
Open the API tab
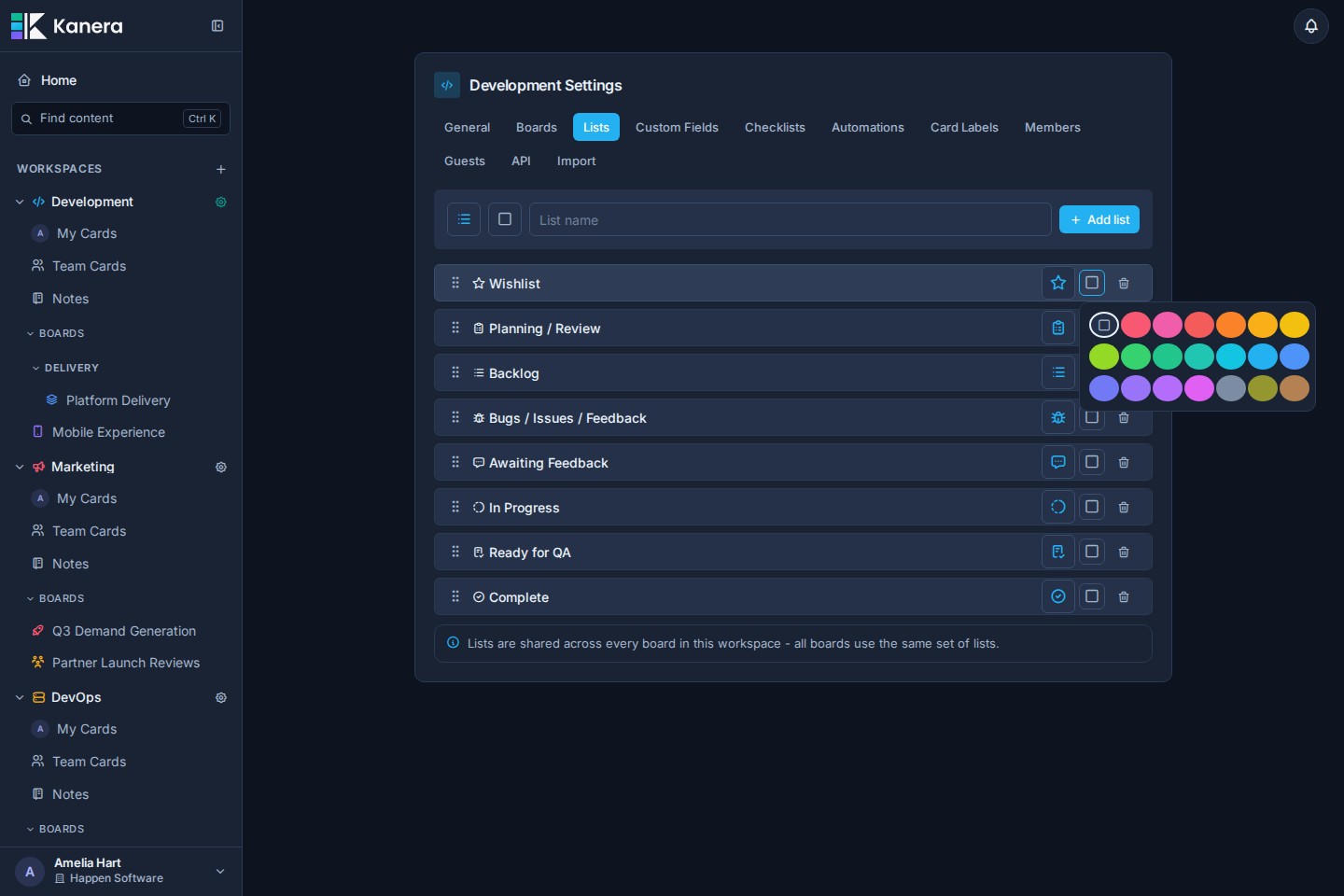click(521, 161)
